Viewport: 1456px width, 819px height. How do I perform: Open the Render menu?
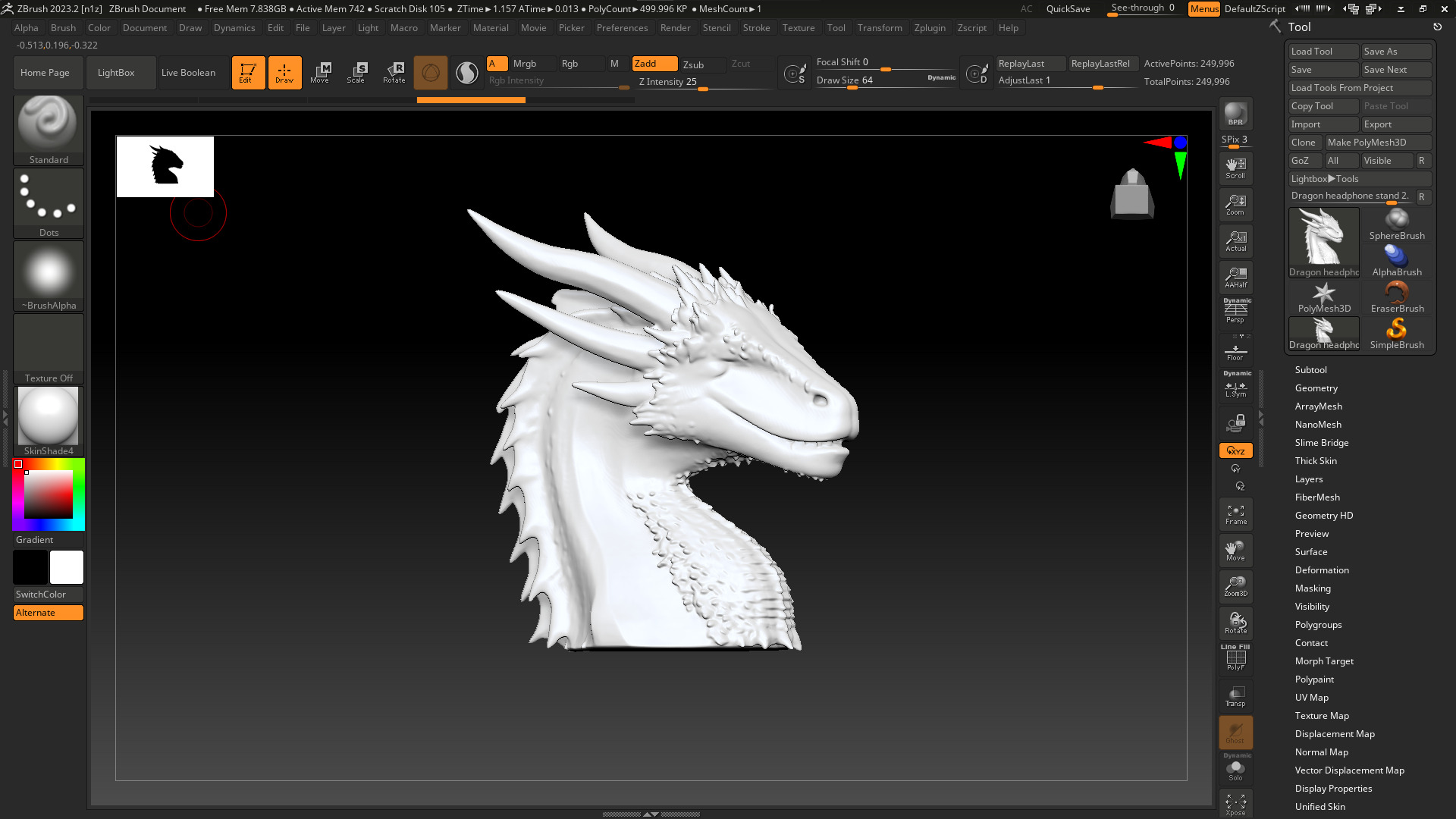click(x=675, y=28)
